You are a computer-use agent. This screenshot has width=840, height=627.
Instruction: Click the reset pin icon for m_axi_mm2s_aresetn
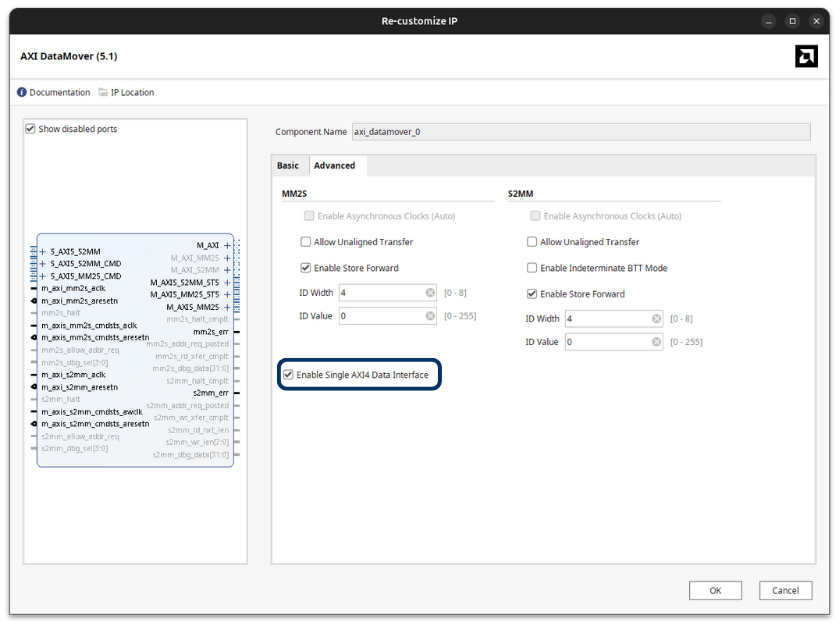[33, 301]
